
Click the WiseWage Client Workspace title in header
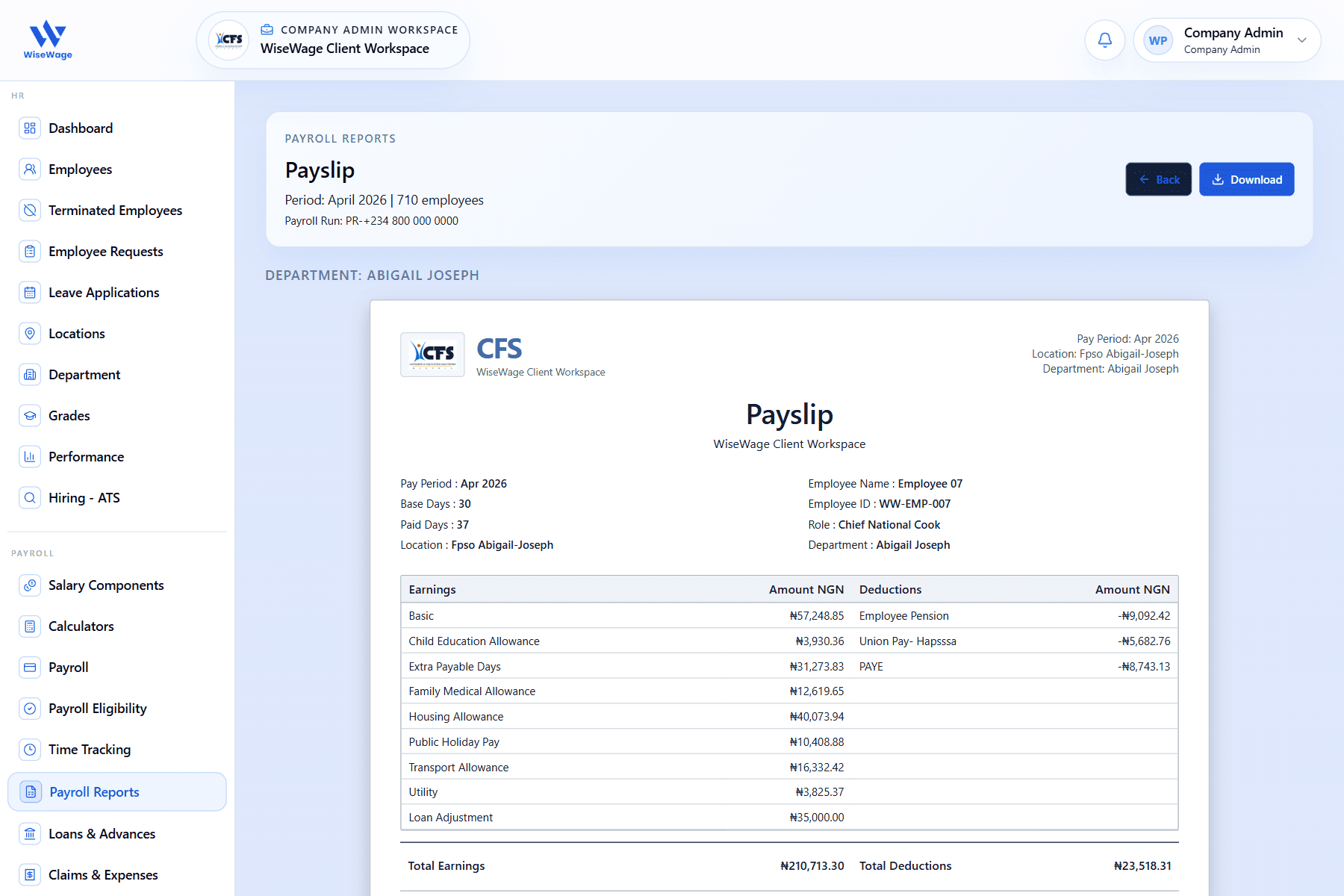345,49
